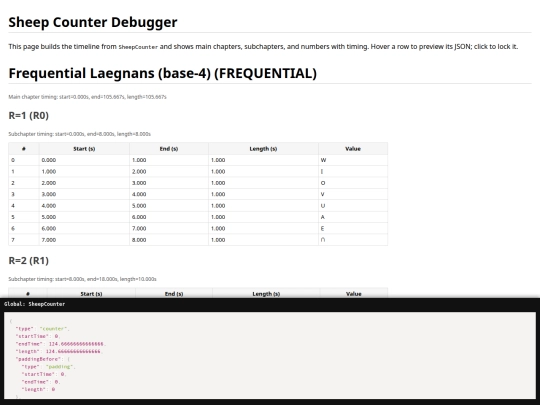The height and width of the screenshot is (405, 540).
Task: Click the Sheep Counter Debugger page title
Action: tap(93, 22)
